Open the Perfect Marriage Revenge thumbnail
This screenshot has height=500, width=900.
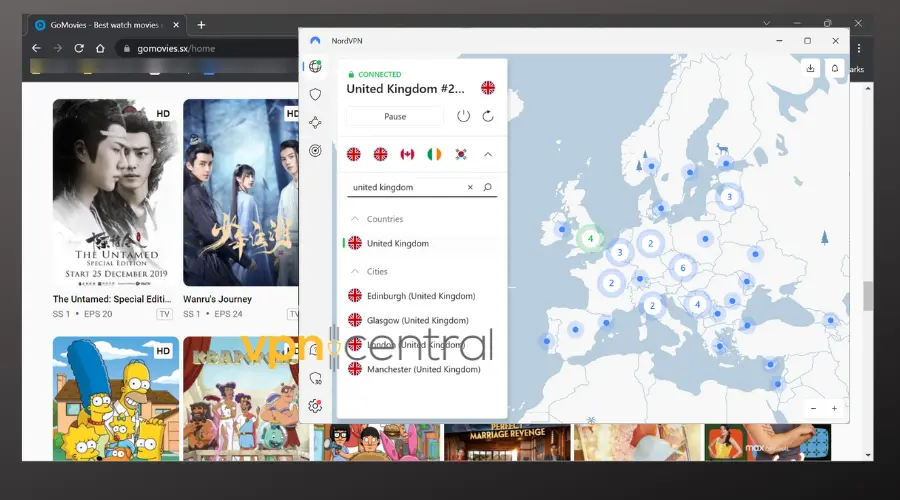[507, 442]
